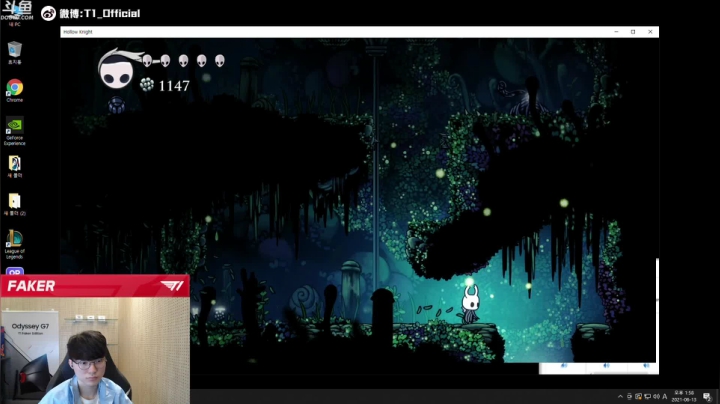Viewport: 720px width, 404px height.
Task: Show hidden system tray icons
Action: click(x=620, y=396)
